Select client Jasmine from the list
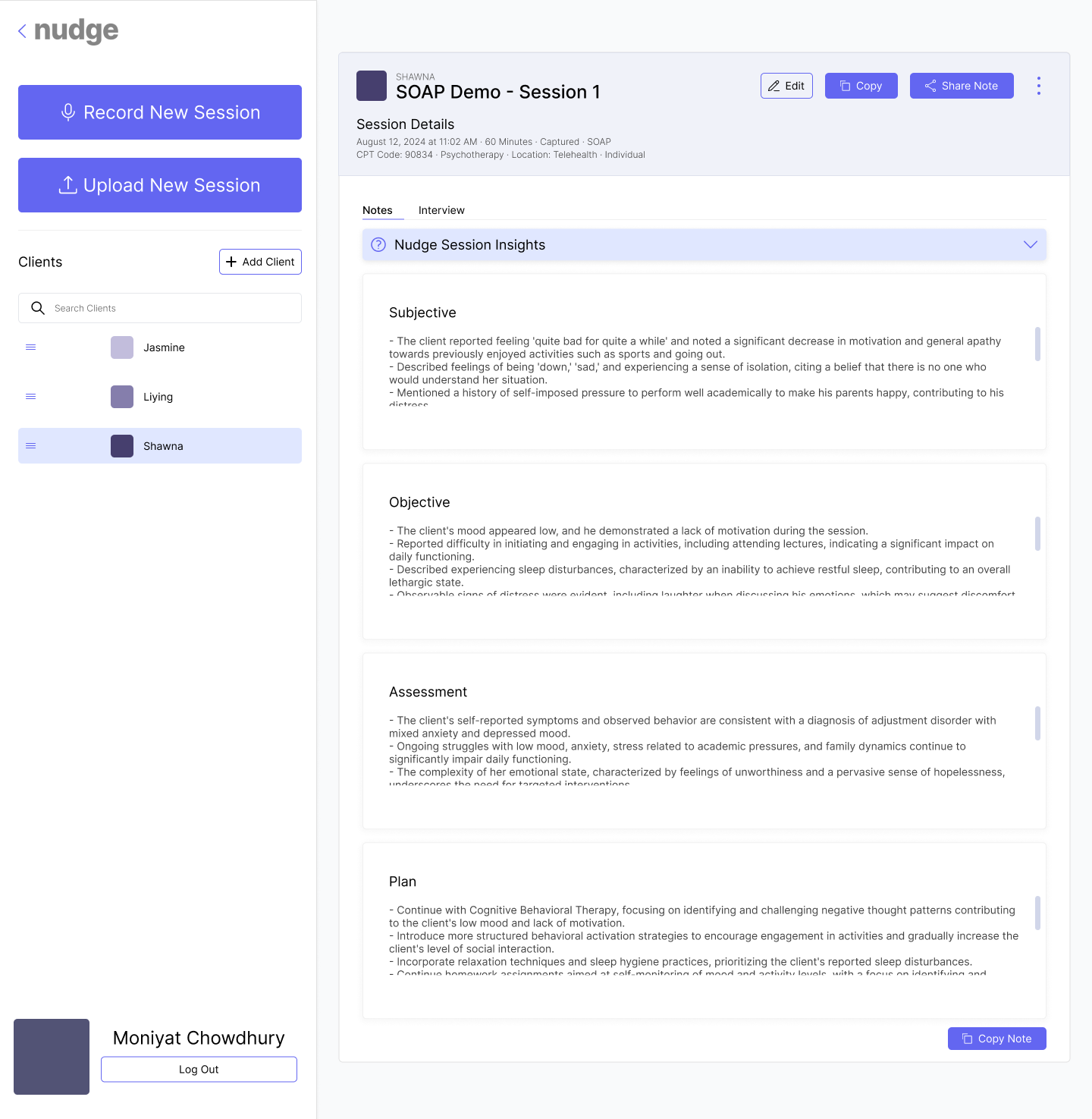1092x1119 pixels. click(x=165, y=347)
